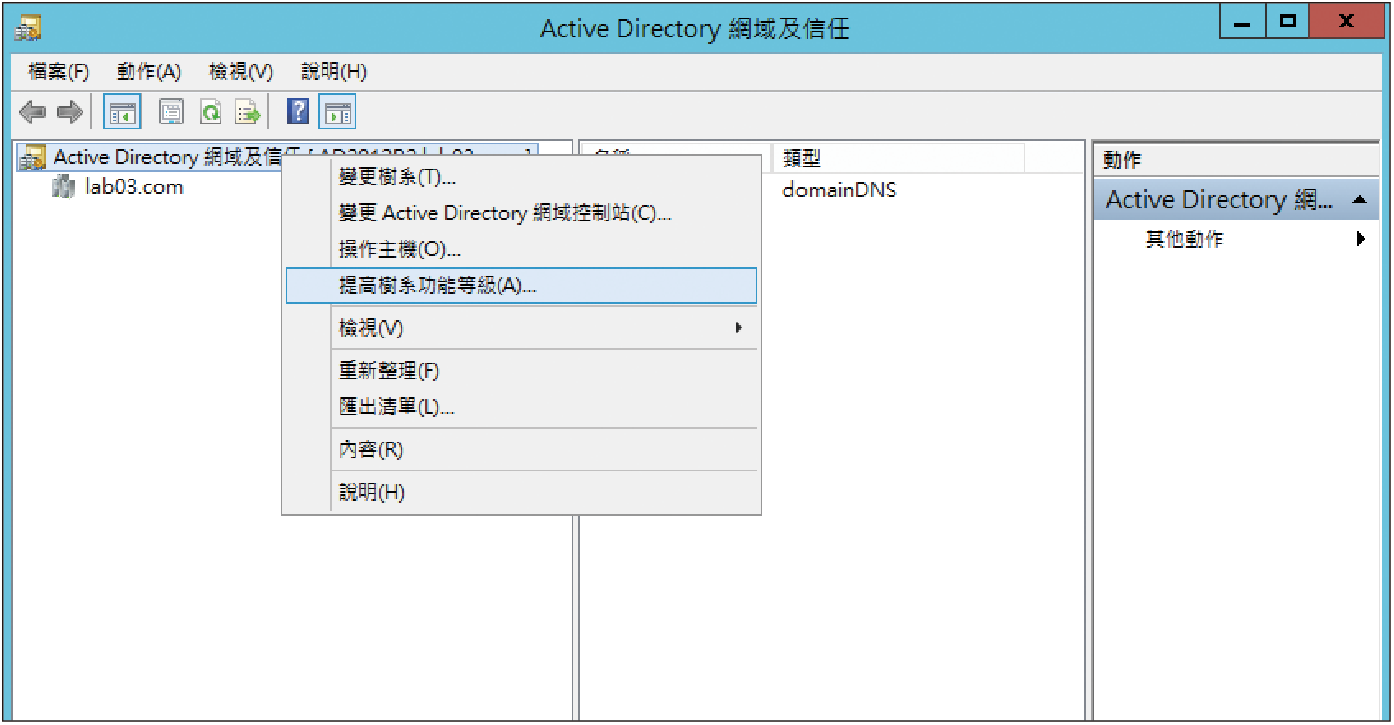Toggle the show/hide console tree icon
Image resolution: width=1394 pixels, height=725 pixels.
tap(123, 112)
